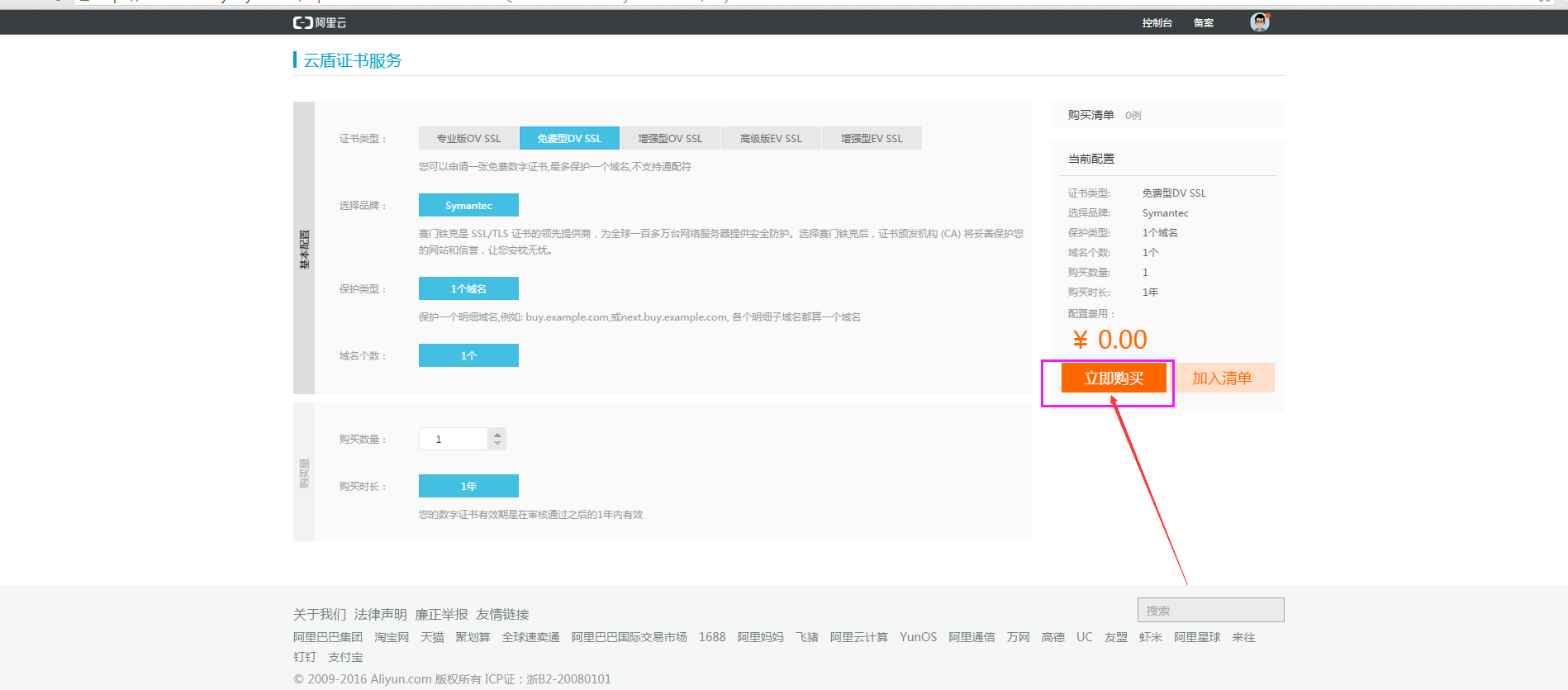Select the Symantec brand option
1568x690 pixels.
pos(468,205)
